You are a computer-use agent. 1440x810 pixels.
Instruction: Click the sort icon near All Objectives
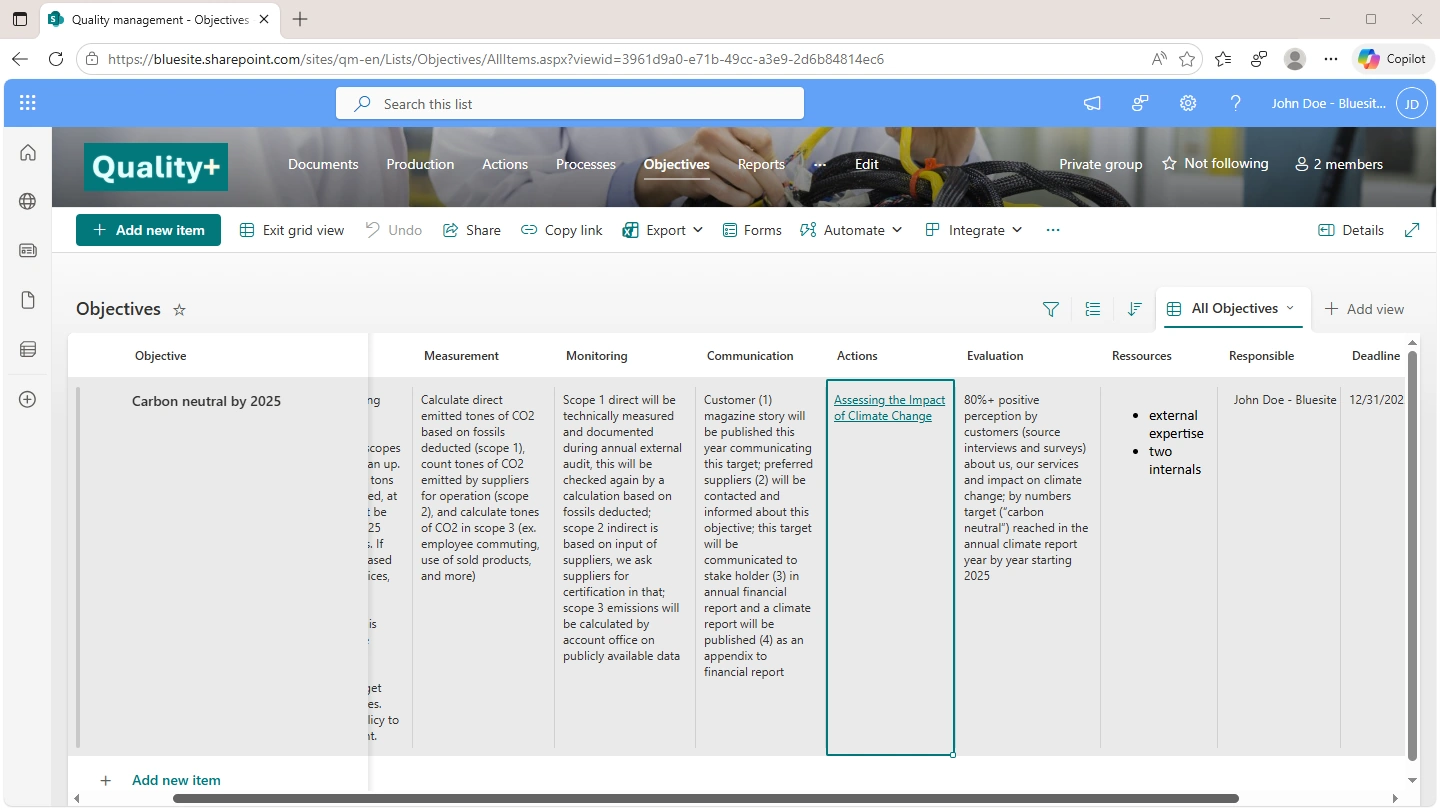(x=1134, y=309)
